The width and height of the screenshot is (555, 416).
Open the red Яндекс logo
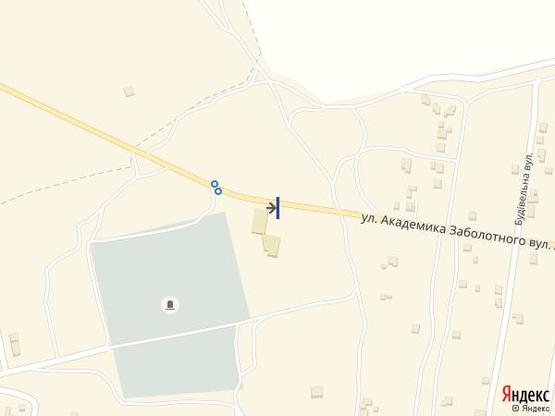tap(525, 394)
